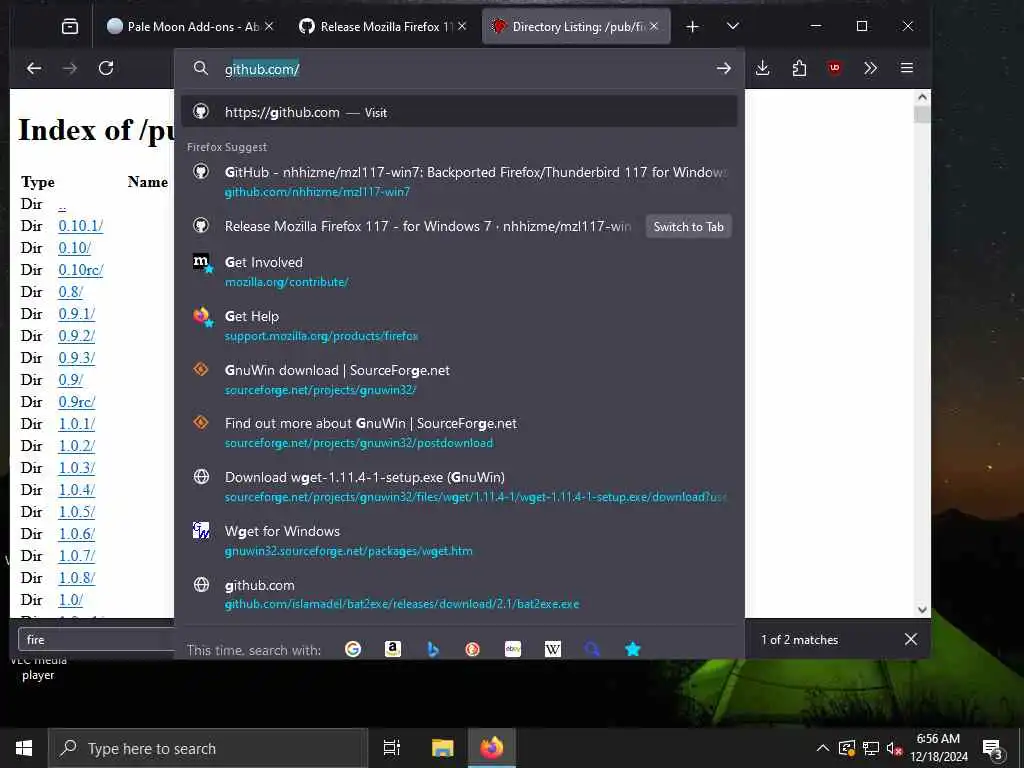Search this time with Wikipedia icon
1024x768 pixels.
point(552,649)
